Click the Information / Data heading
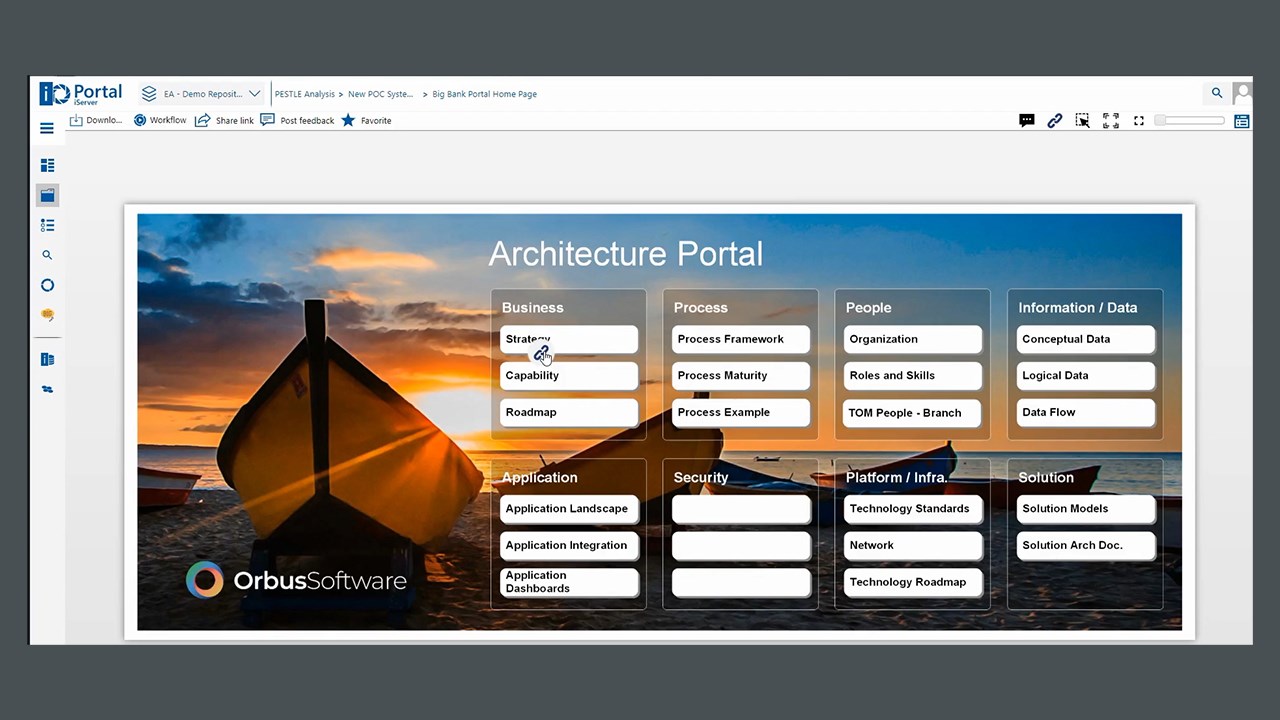 click(x=1077, y=308)
